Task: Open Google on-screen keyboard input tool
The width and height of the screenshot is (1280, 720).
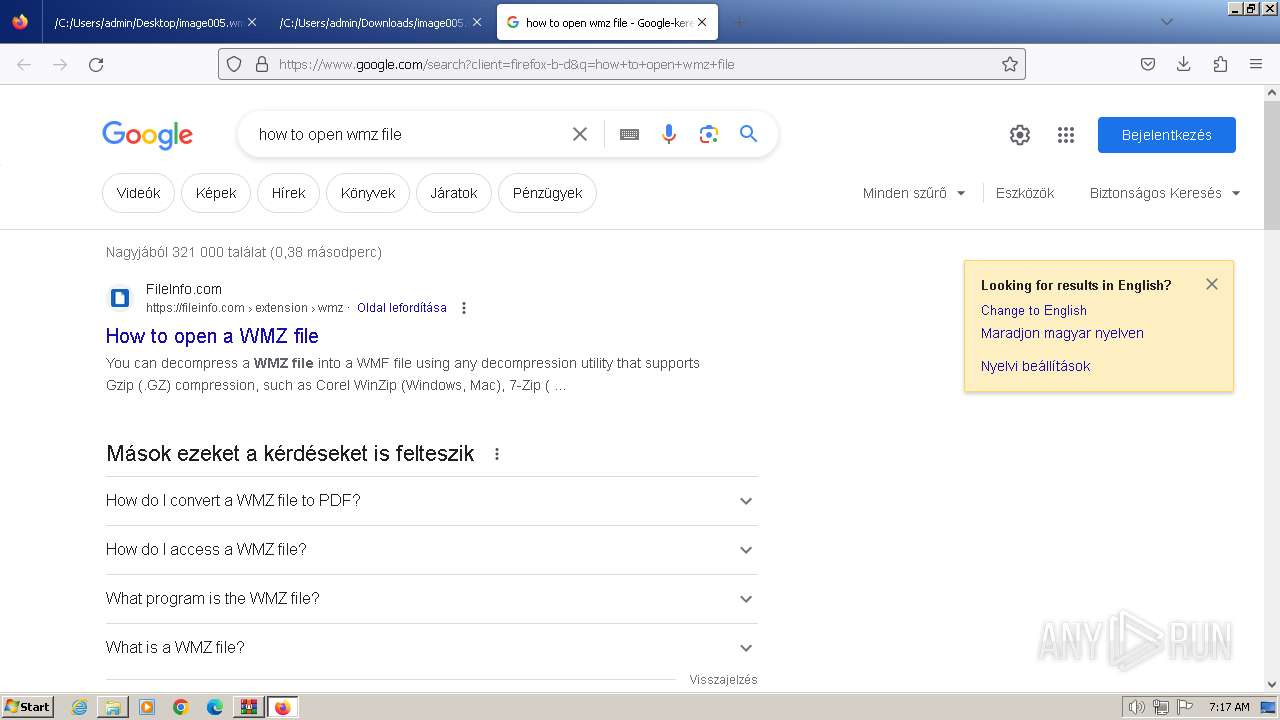Action: coord(629,134)
